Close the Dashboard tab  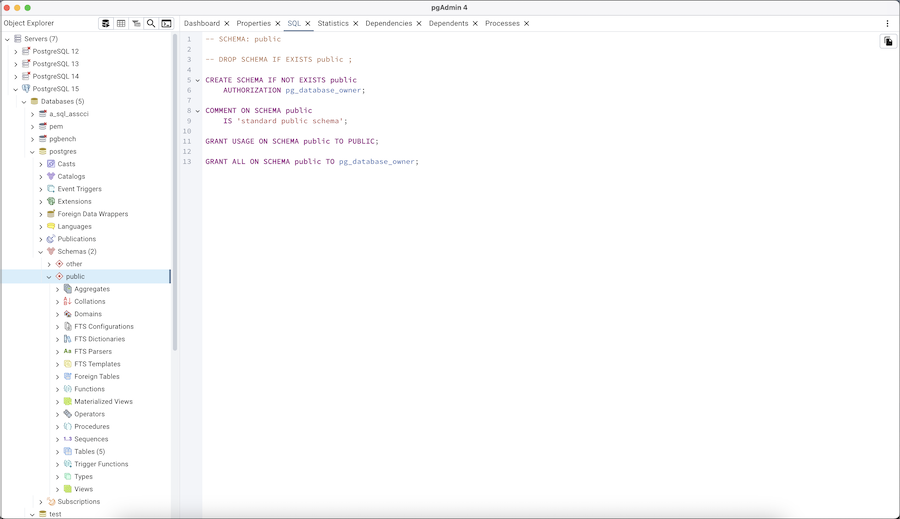click(x=227, y=24)
